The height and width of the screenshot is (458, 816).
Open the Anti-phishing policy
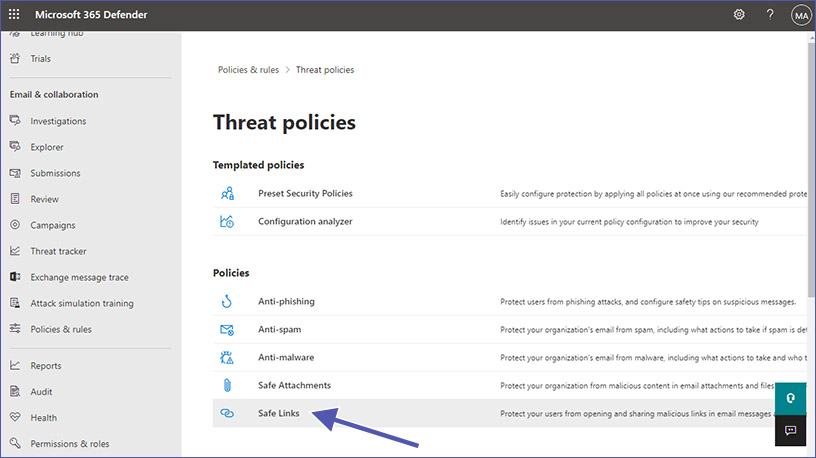click(286, 302)
